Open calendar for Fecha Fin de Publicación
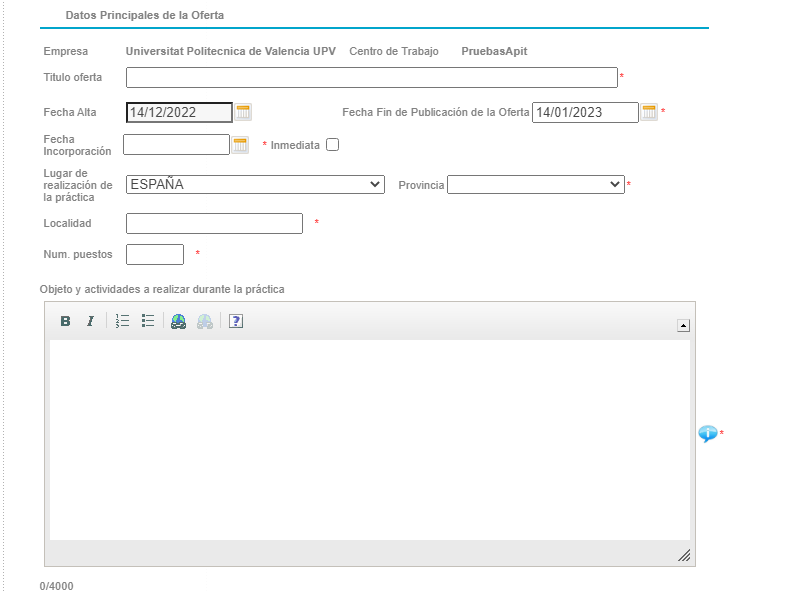792x591 pixels. point(649,112)
